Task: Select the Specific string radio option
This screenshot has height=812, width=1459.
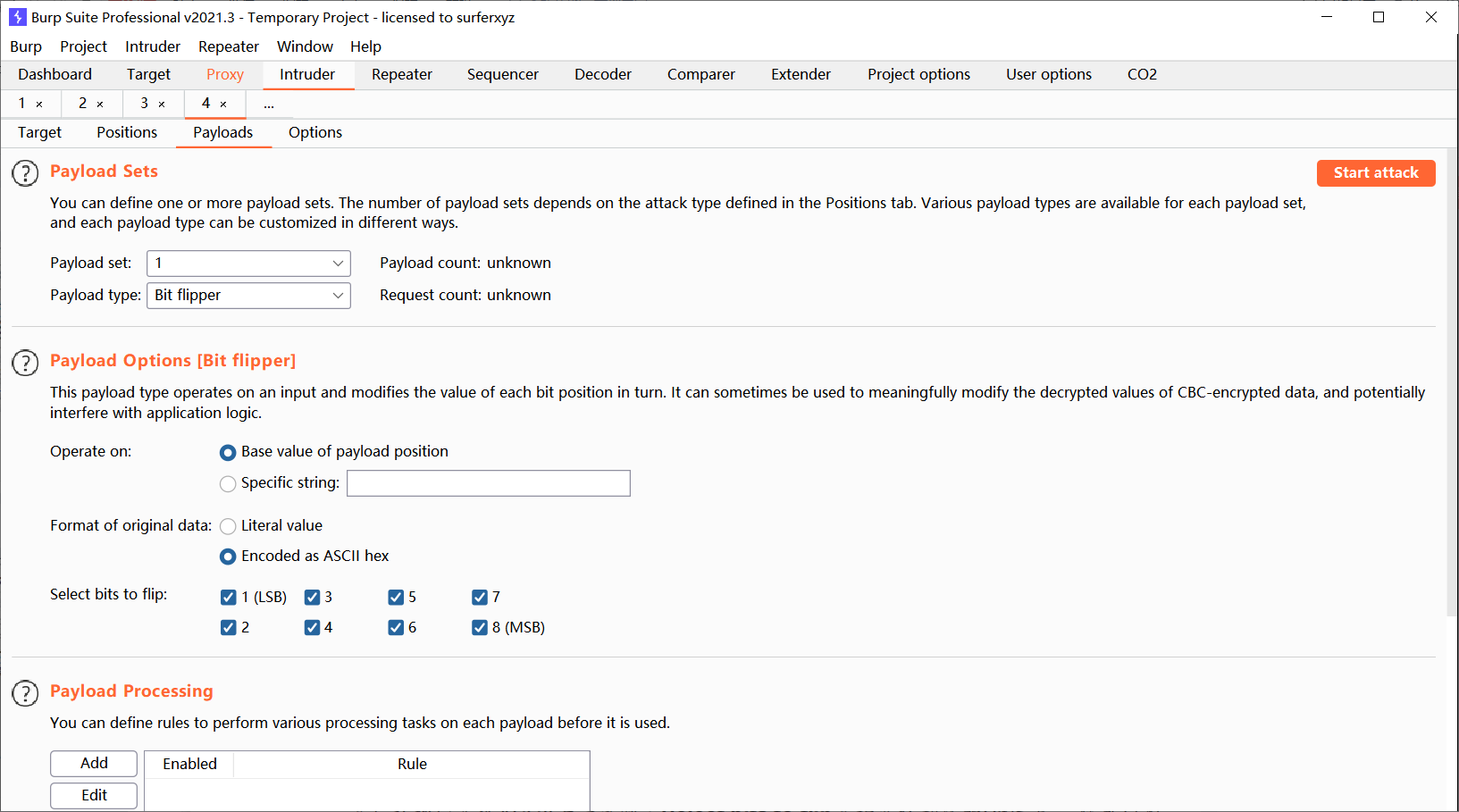Action: coord(228,484)
